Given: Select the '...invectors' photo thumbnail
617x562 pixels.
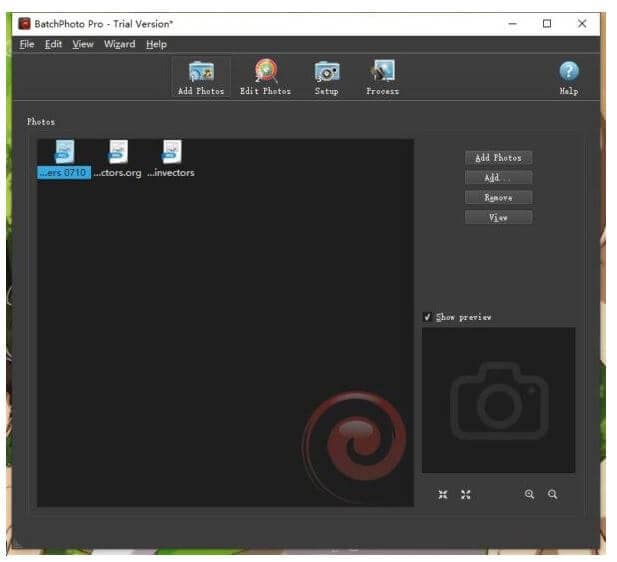Looking at the screenshot, I should click(172, 160).
